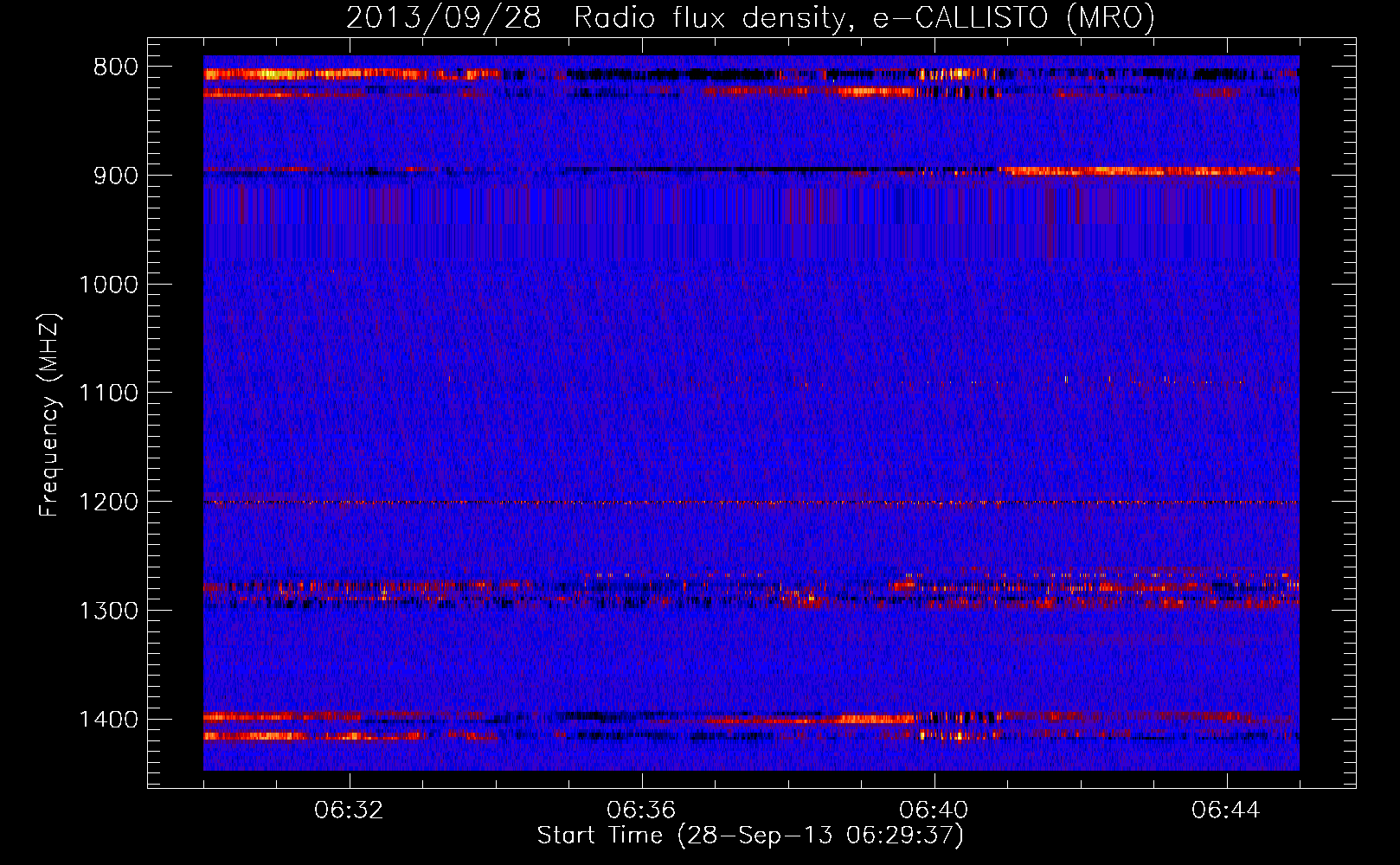Select the 1000 frequency tick label

tap(108, 285)
